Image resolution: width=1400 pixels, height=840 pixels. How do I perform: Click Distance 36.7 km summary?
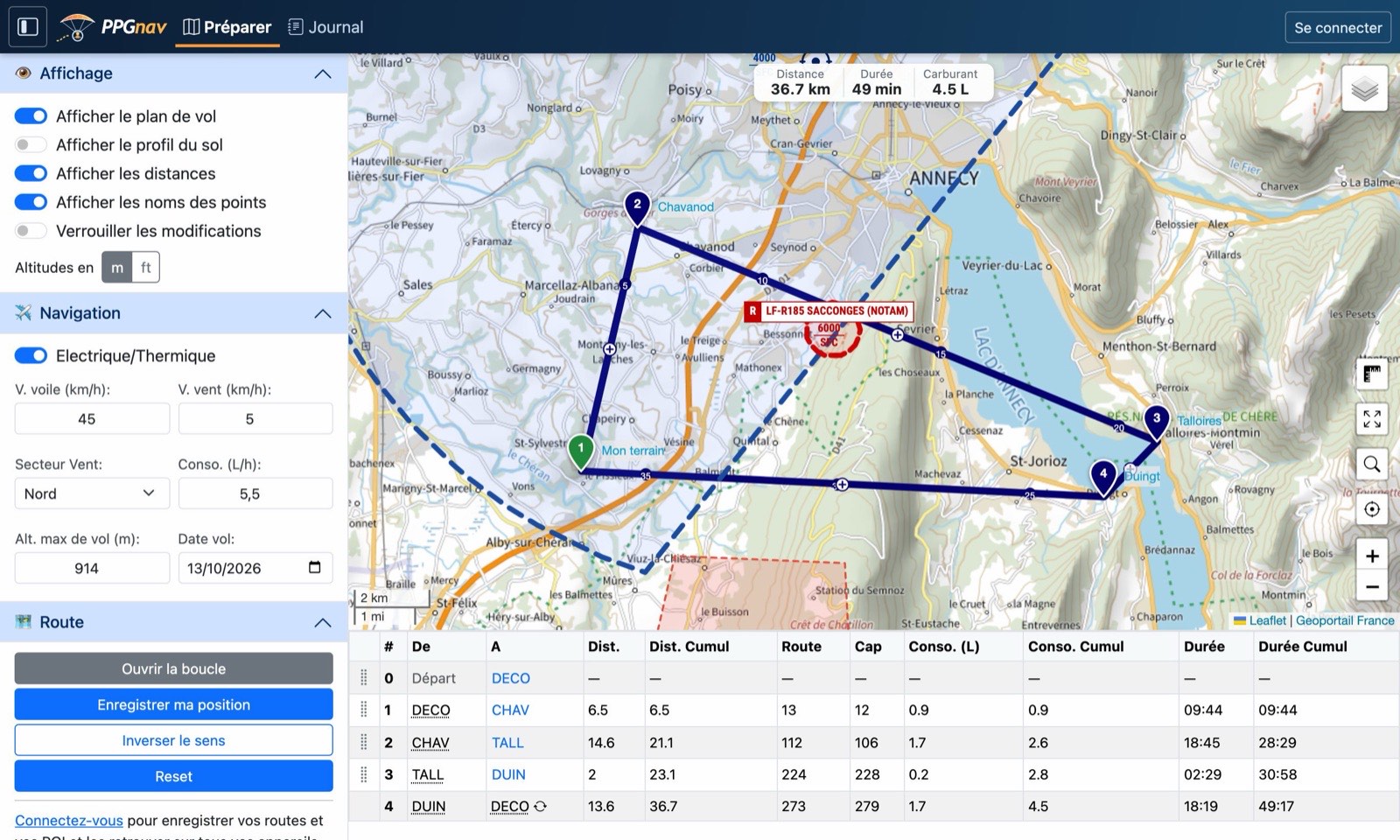[x=800, y=82]
